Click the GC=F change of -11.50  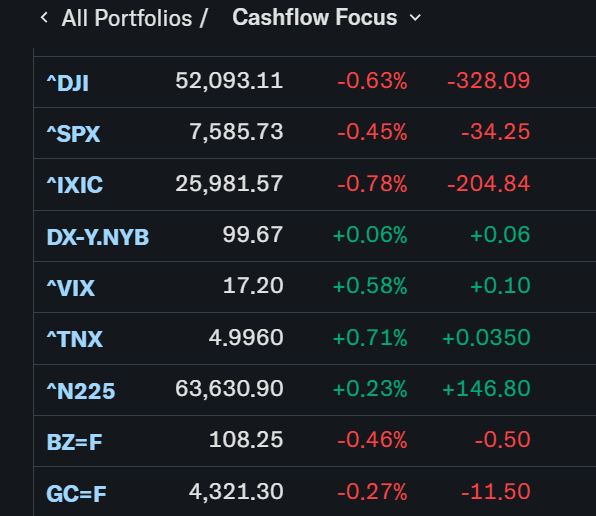point(496,491)
